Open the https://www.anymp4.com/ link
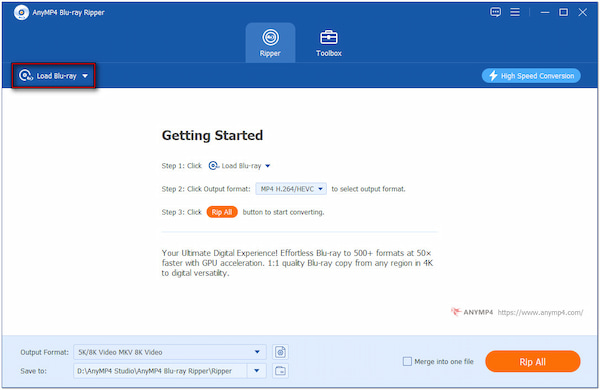This screenshot has height=390, width=600. tap(540, 312)
